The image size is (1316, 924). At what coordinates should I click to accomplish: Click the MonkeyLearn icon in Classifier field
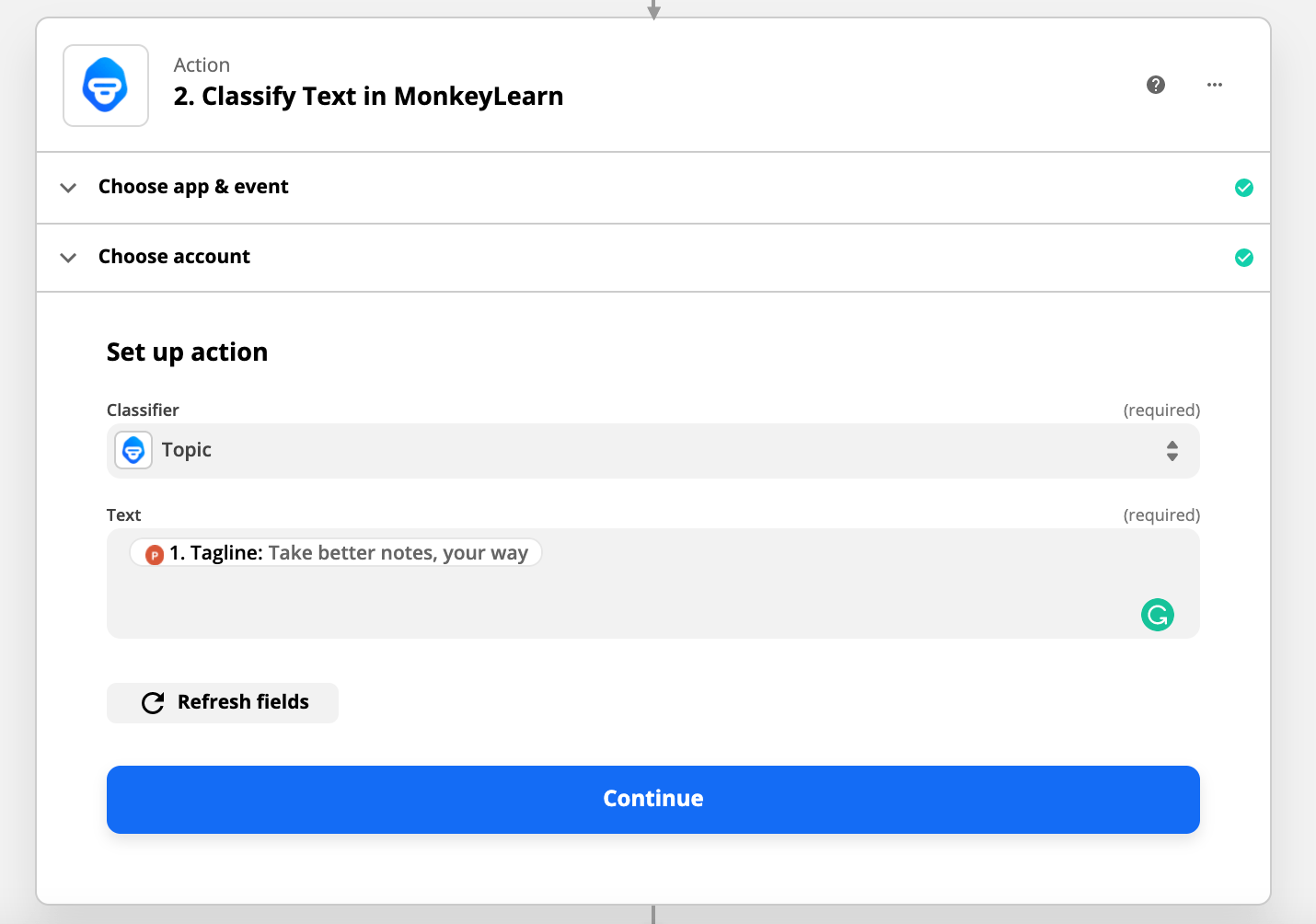point(133,451)
